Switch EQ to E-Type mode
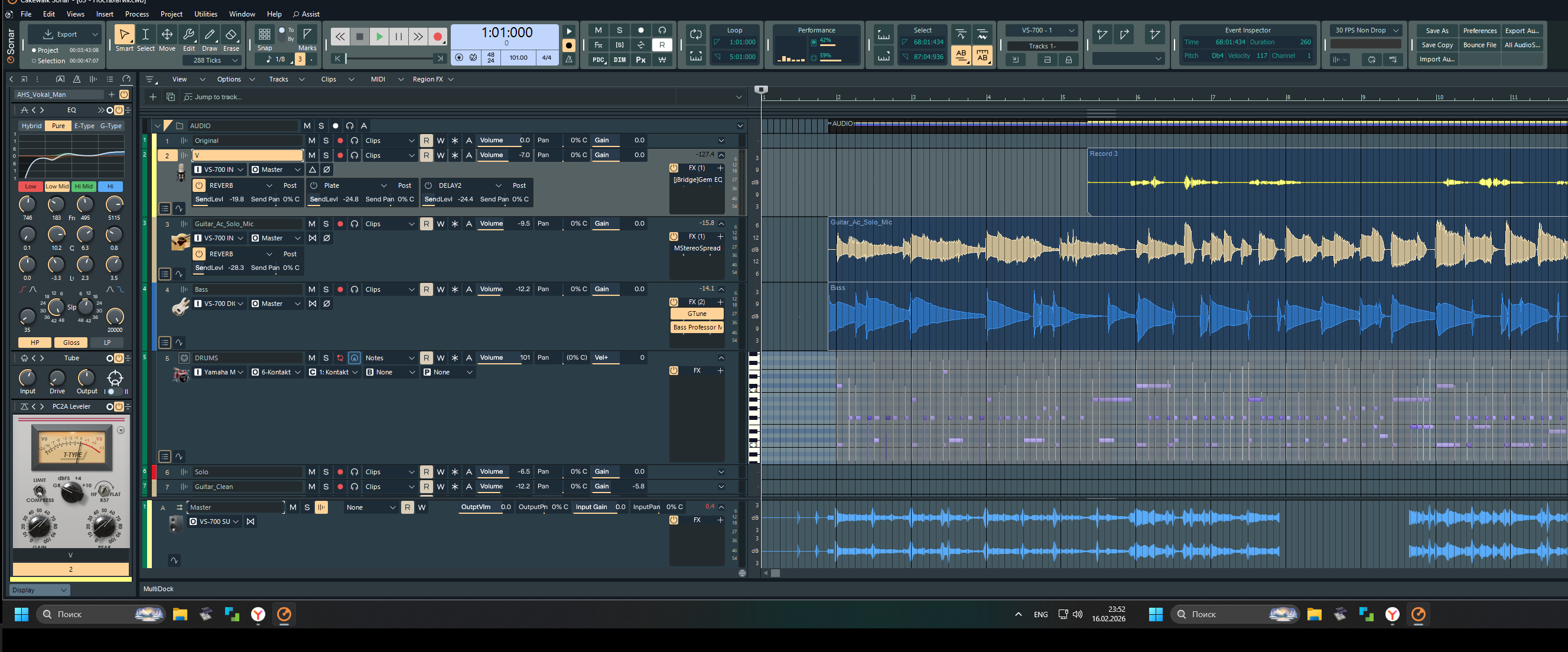This screenshot has width=1568, height=652. [84, 126]
